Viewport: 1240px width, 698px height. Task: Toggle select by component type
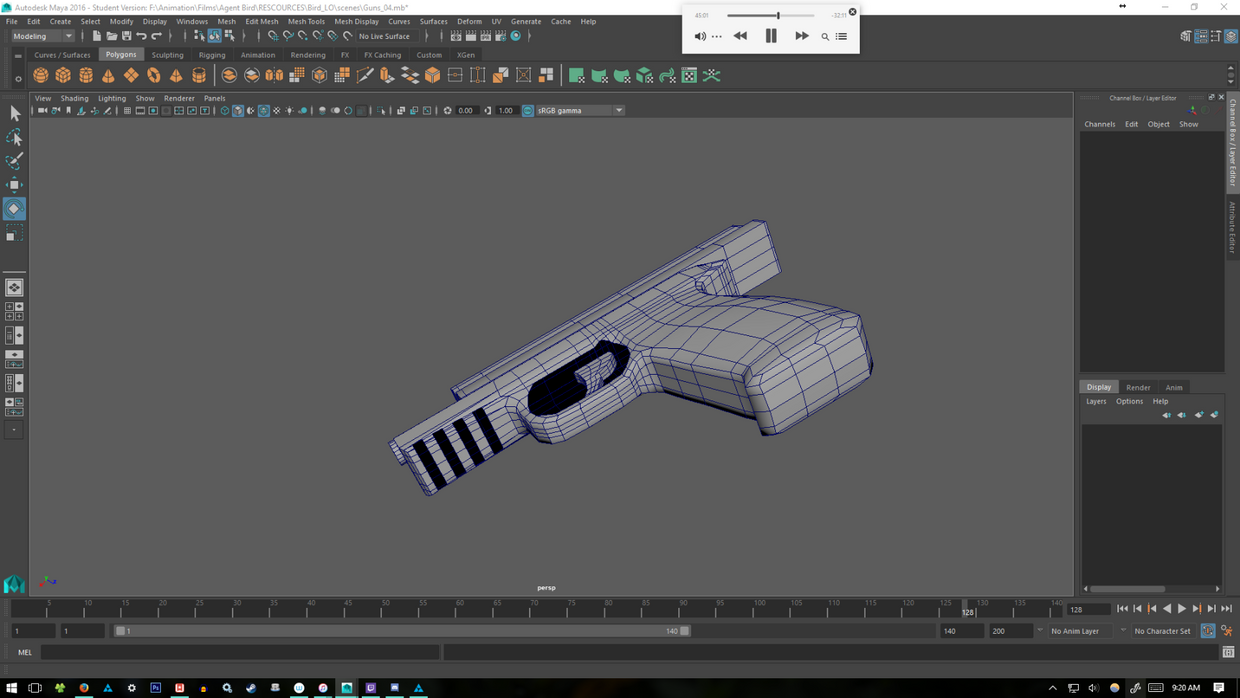(x=229, y=36)
